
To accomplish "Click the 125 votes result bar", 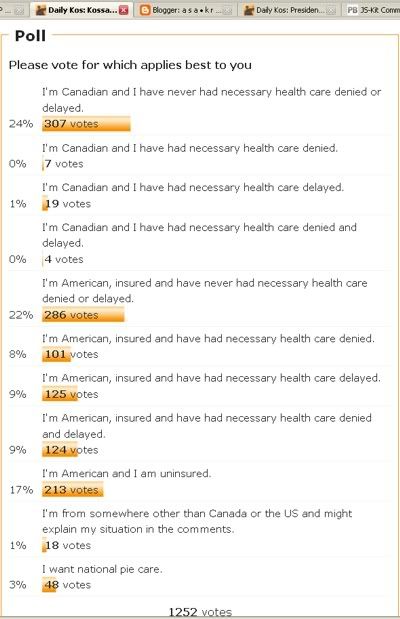I will 60,394.
